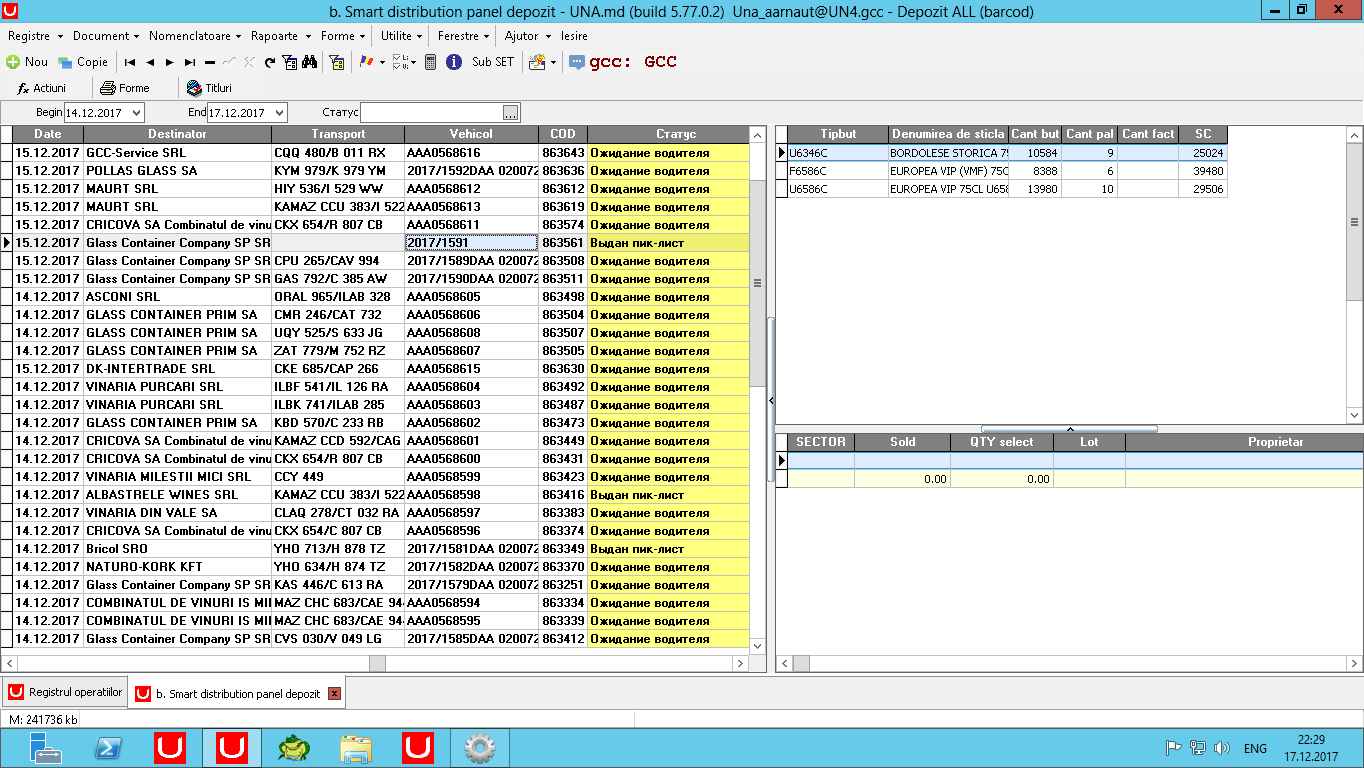Expand the Begin date dropdown
The height and width of the screenshot is (768, 1364).
pos(136,113)
